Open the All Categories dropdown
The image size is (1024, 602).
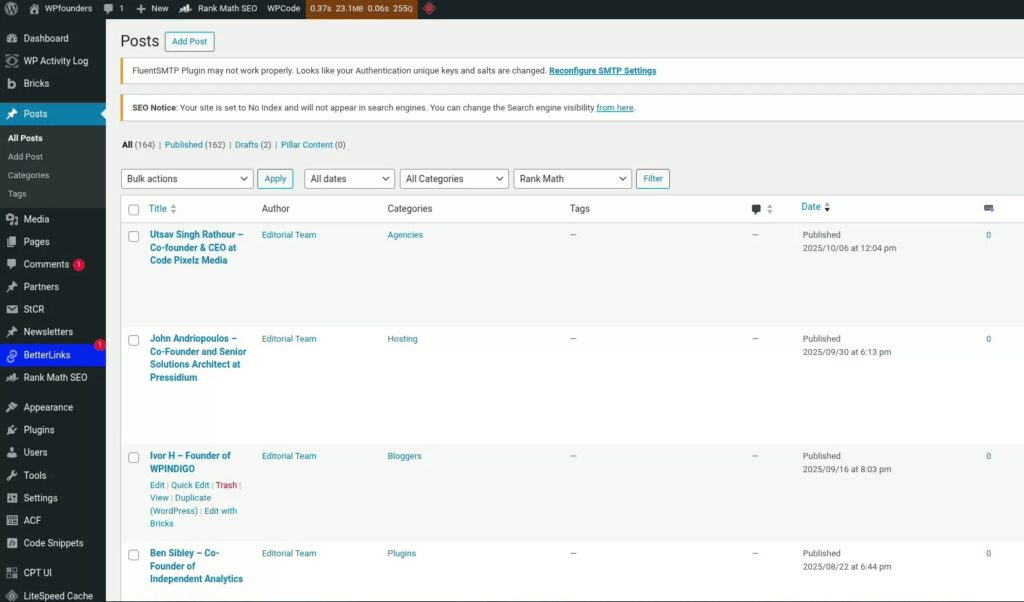pos(454,179)
